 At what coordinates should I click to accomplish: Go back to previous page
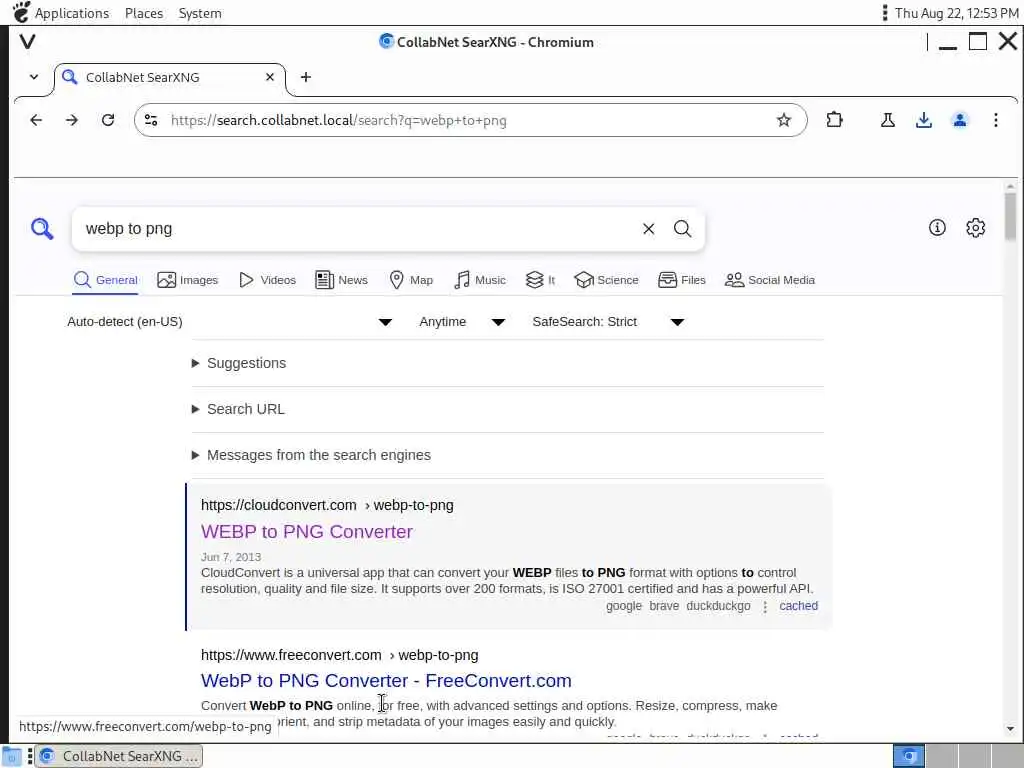[36, 120]
